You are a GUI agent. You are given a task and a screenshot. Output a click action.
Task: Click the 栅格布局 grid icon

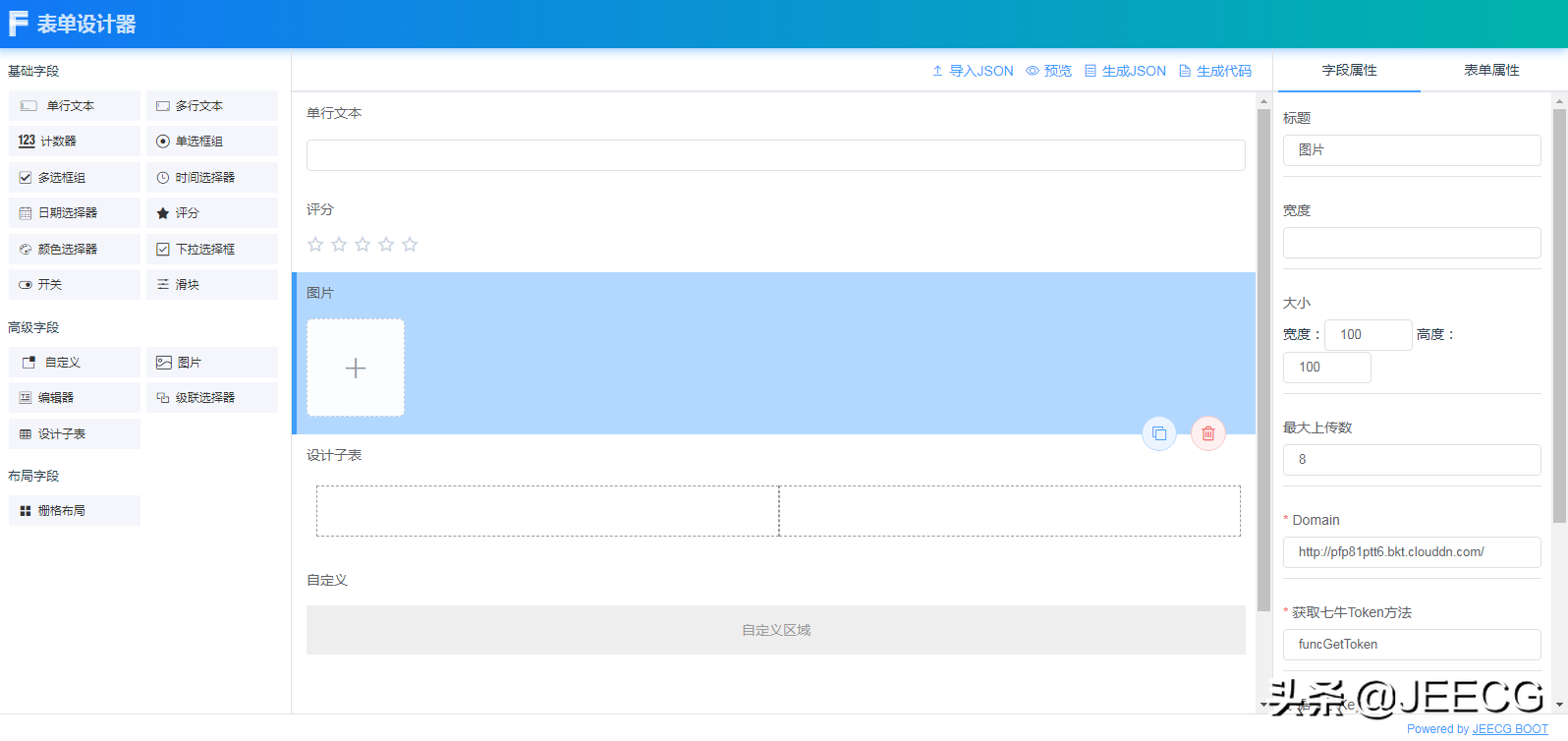(26, 511)
